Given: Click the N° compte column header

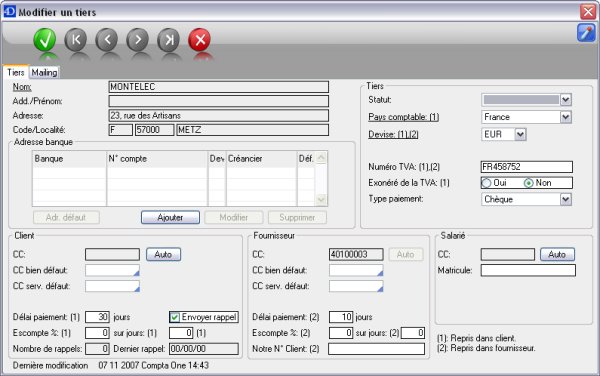Looking at the screenshot, I should 157,159.
